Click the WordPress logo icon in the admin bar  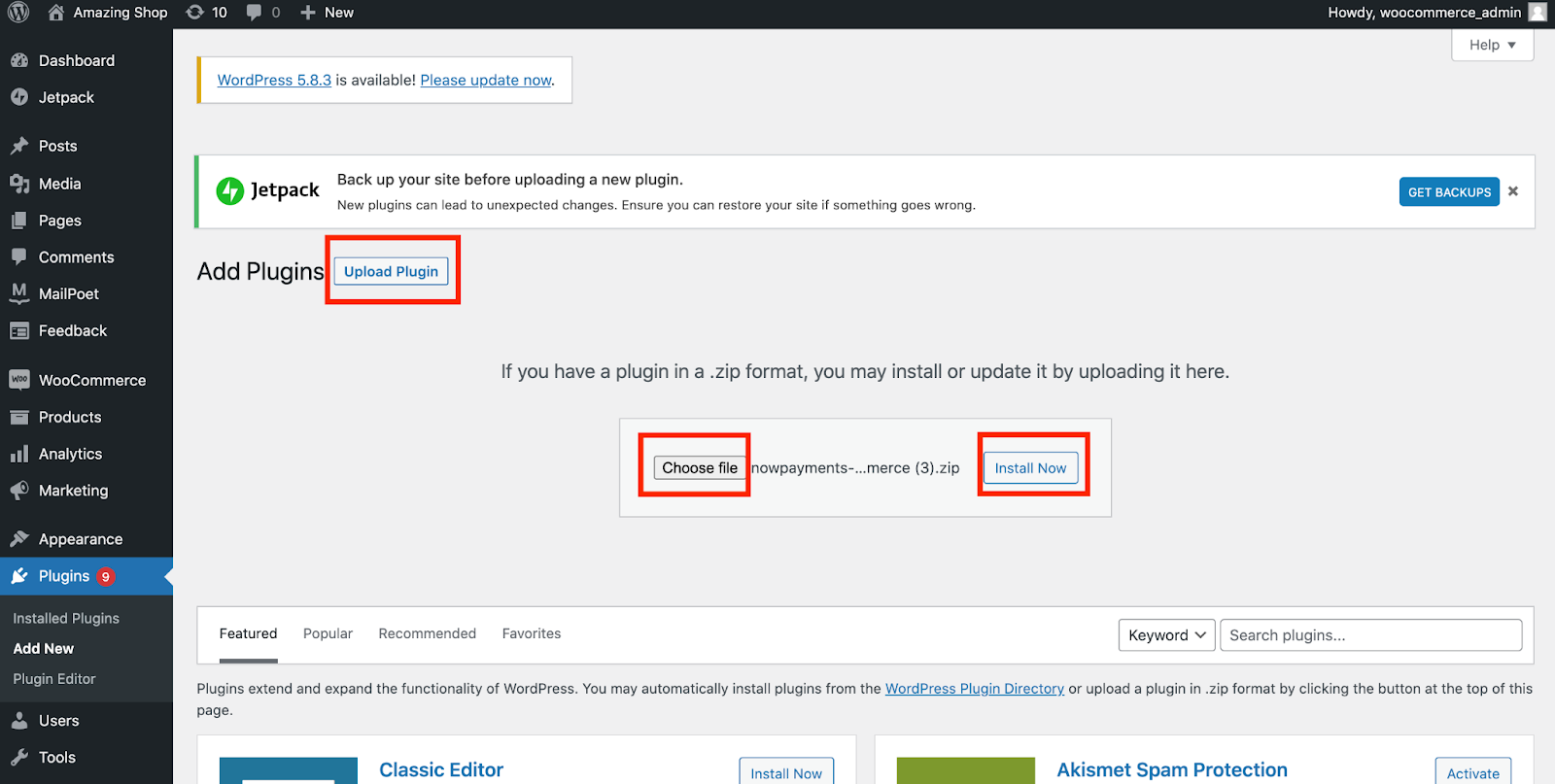click(x=18, y=12)
